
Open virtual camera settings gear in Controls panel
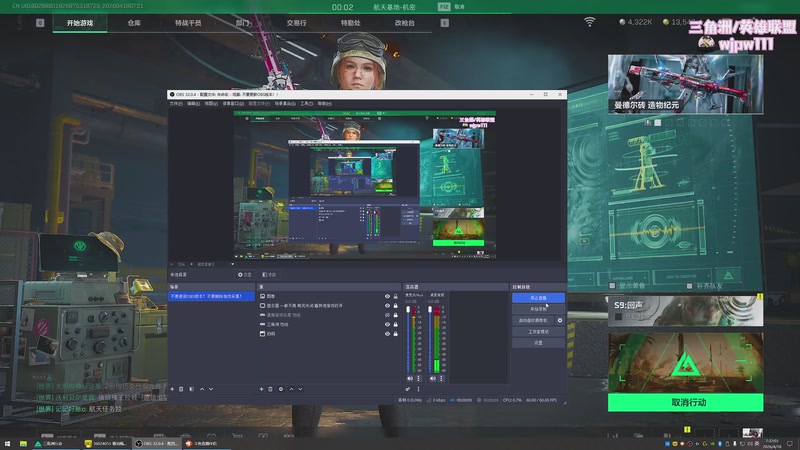(560, 320)
